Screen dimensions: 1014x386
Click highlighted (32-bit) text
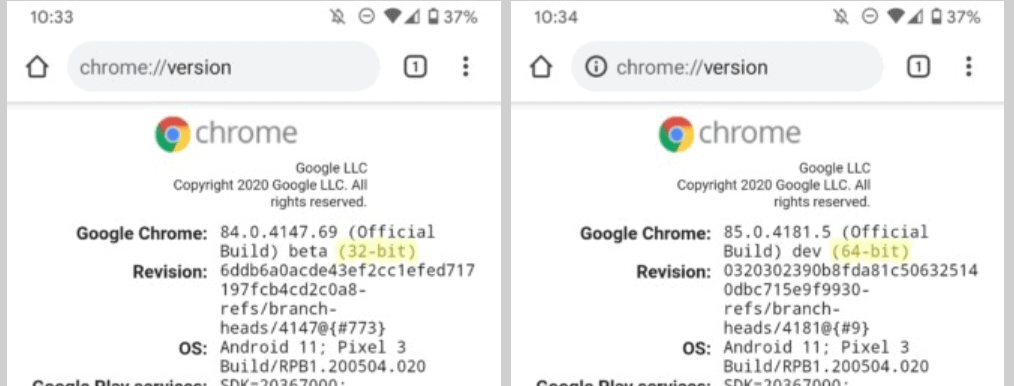coord(378,252)
